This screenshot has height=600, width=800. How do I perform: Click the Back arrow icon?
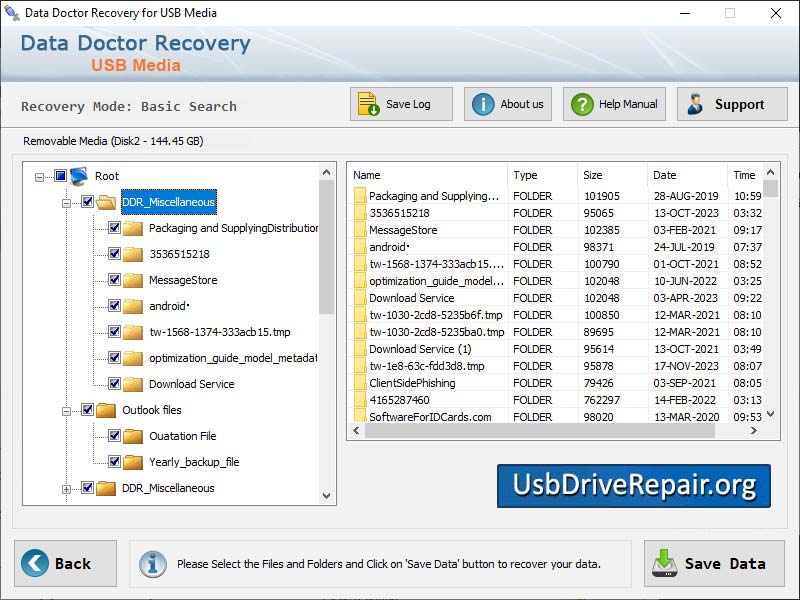point(36,563)
